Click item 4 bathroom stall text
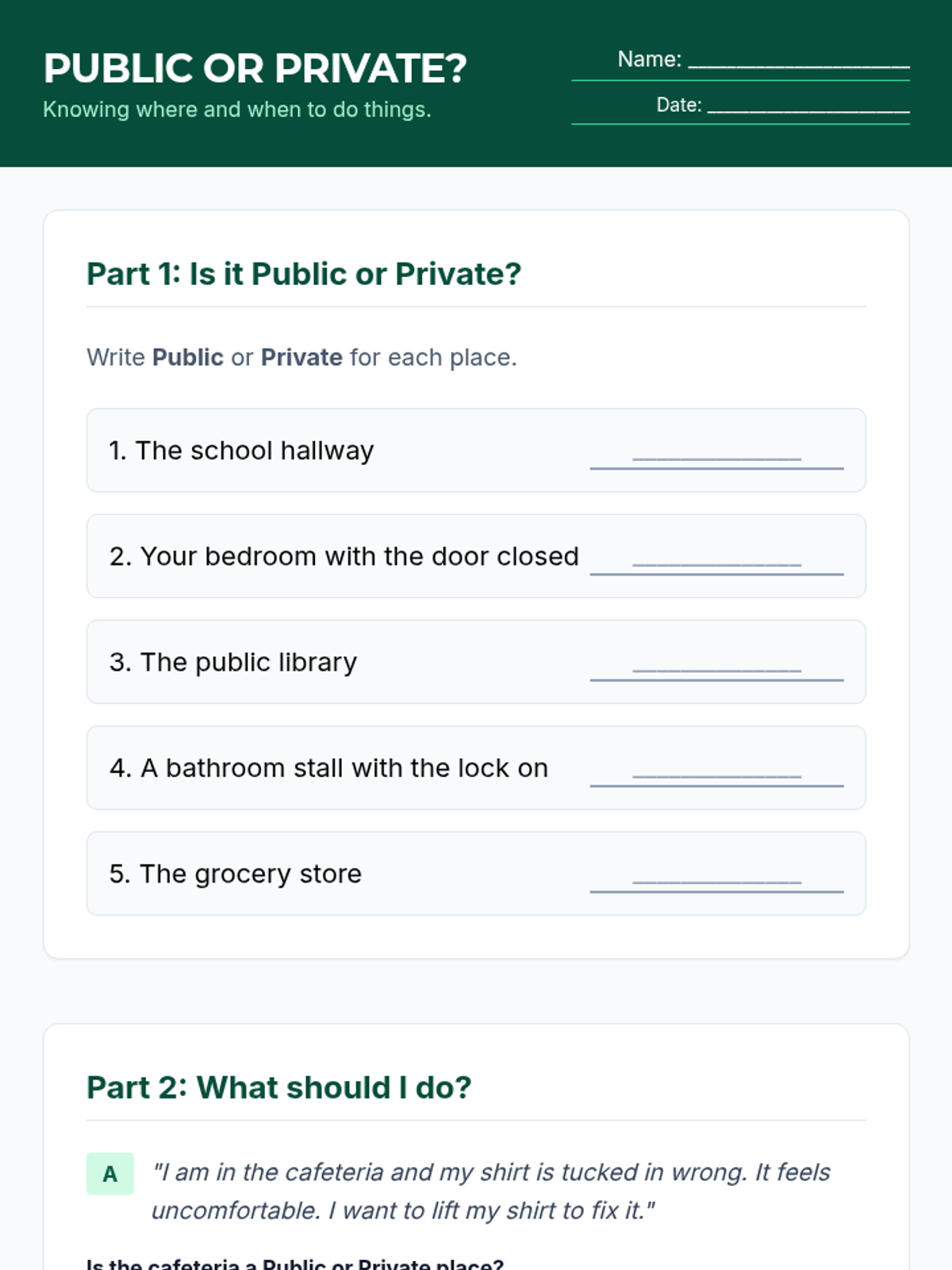Image resolution: width=952 pixels, height=1270 pixels. (328, 768)
